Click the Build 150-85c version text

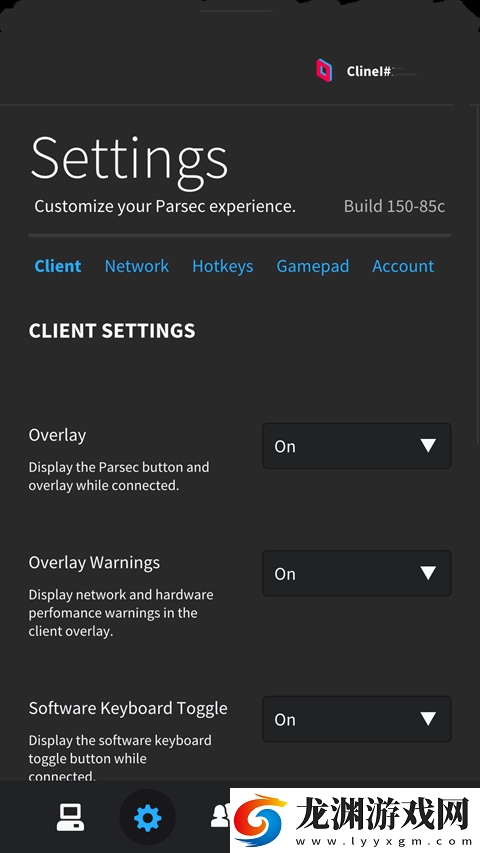395,207
